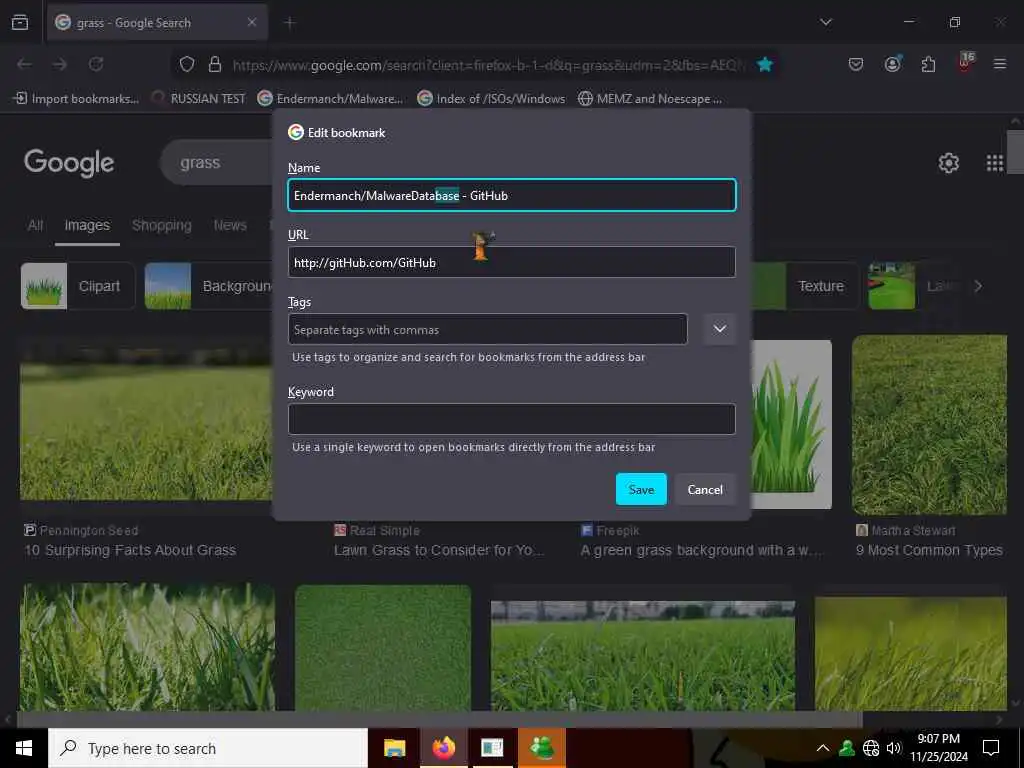
Task: Open the Firefox account icon
Action: [x=892, y=64]
